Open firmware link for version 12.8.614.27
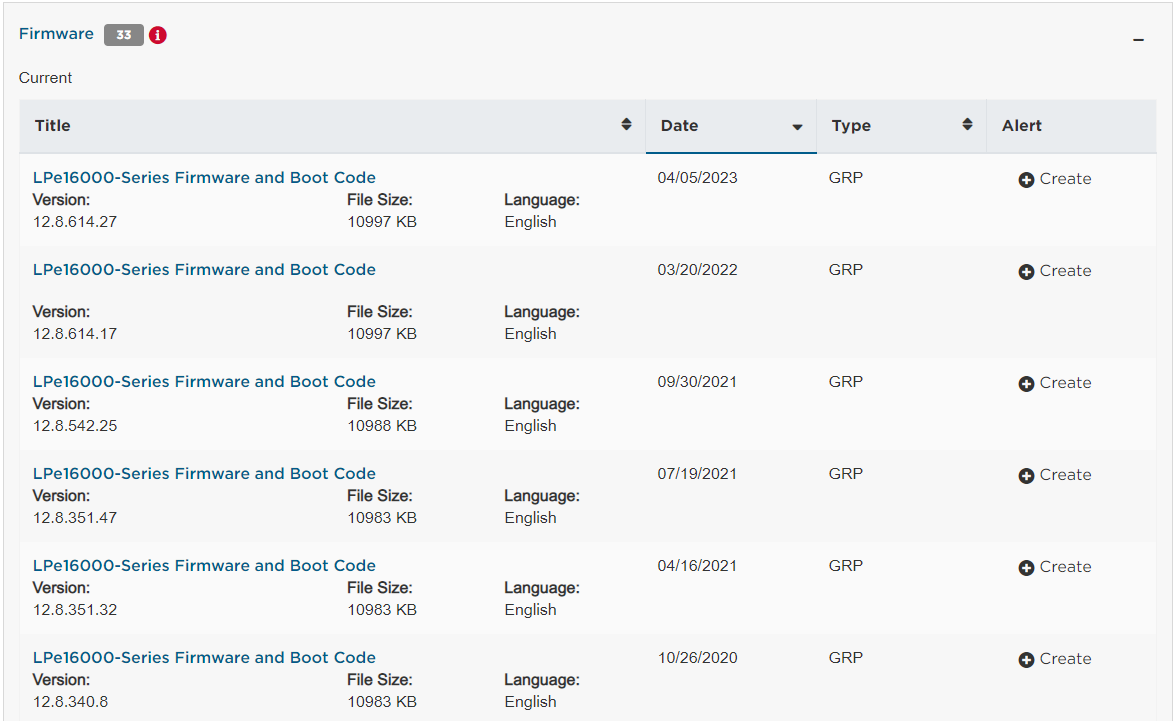 pyautogui.click(x=204, y=178)
